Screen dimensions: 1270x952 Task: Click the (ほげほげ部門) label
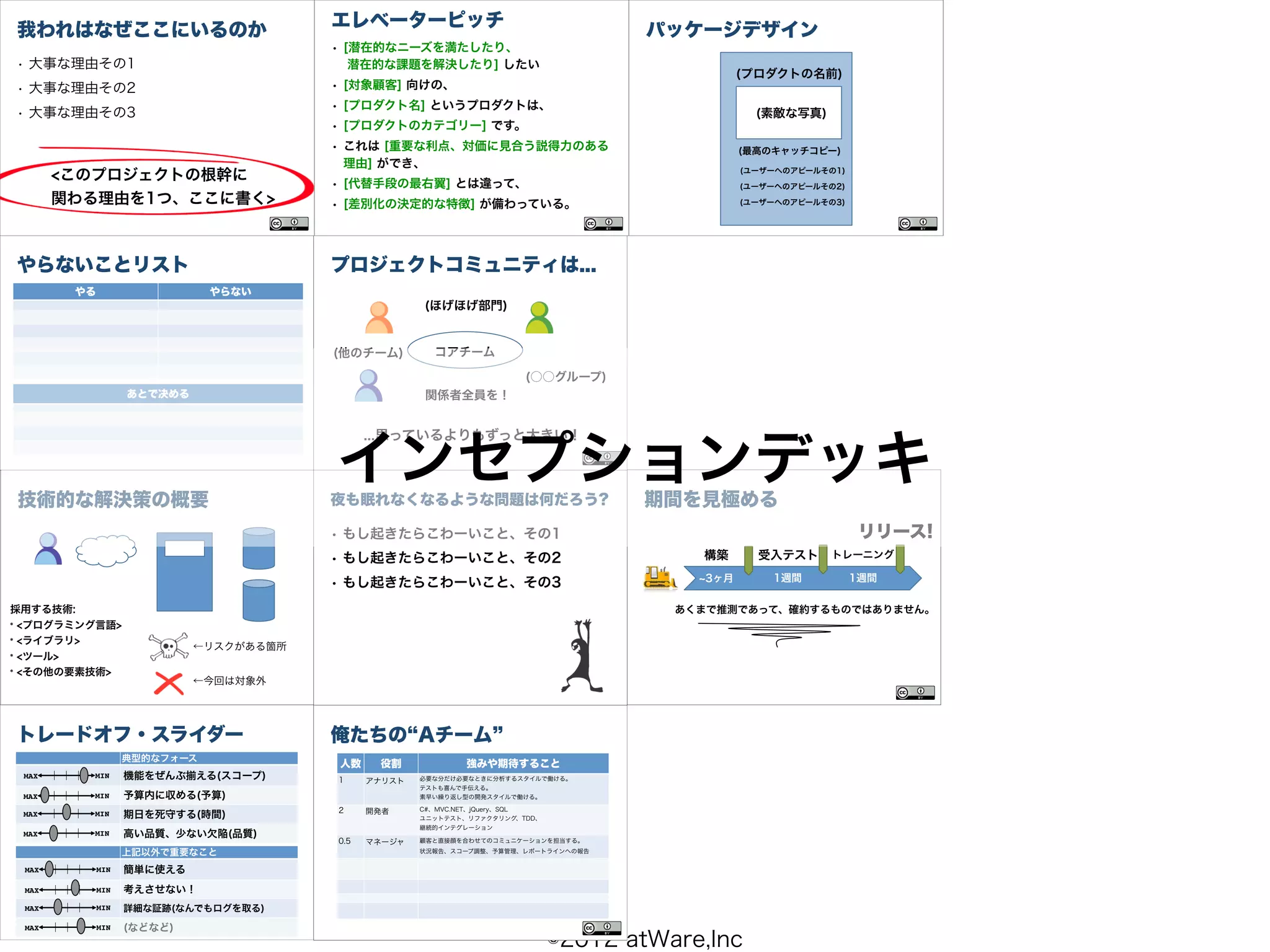[x=466, y=305]
